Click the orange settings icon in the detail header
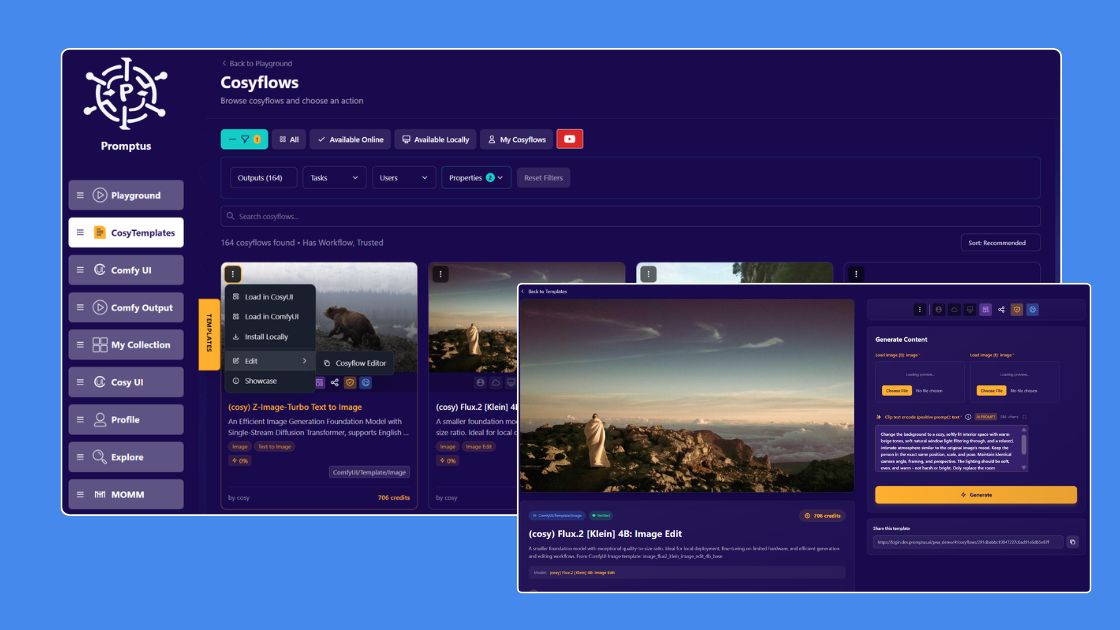 point(1016,310)
